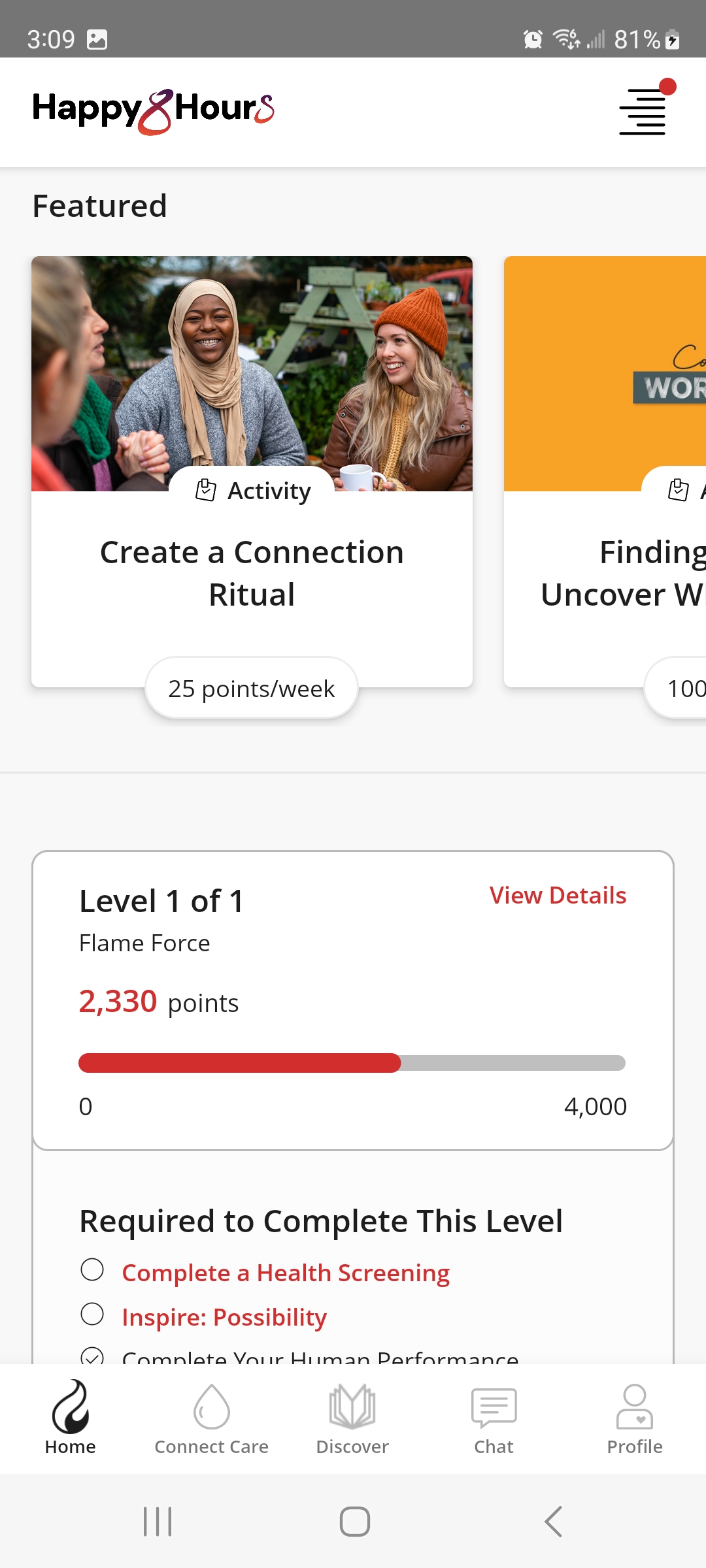Tap the Home flame icon
Image resolution: width=706 pixels, height=1568 pixels.
71,1405
